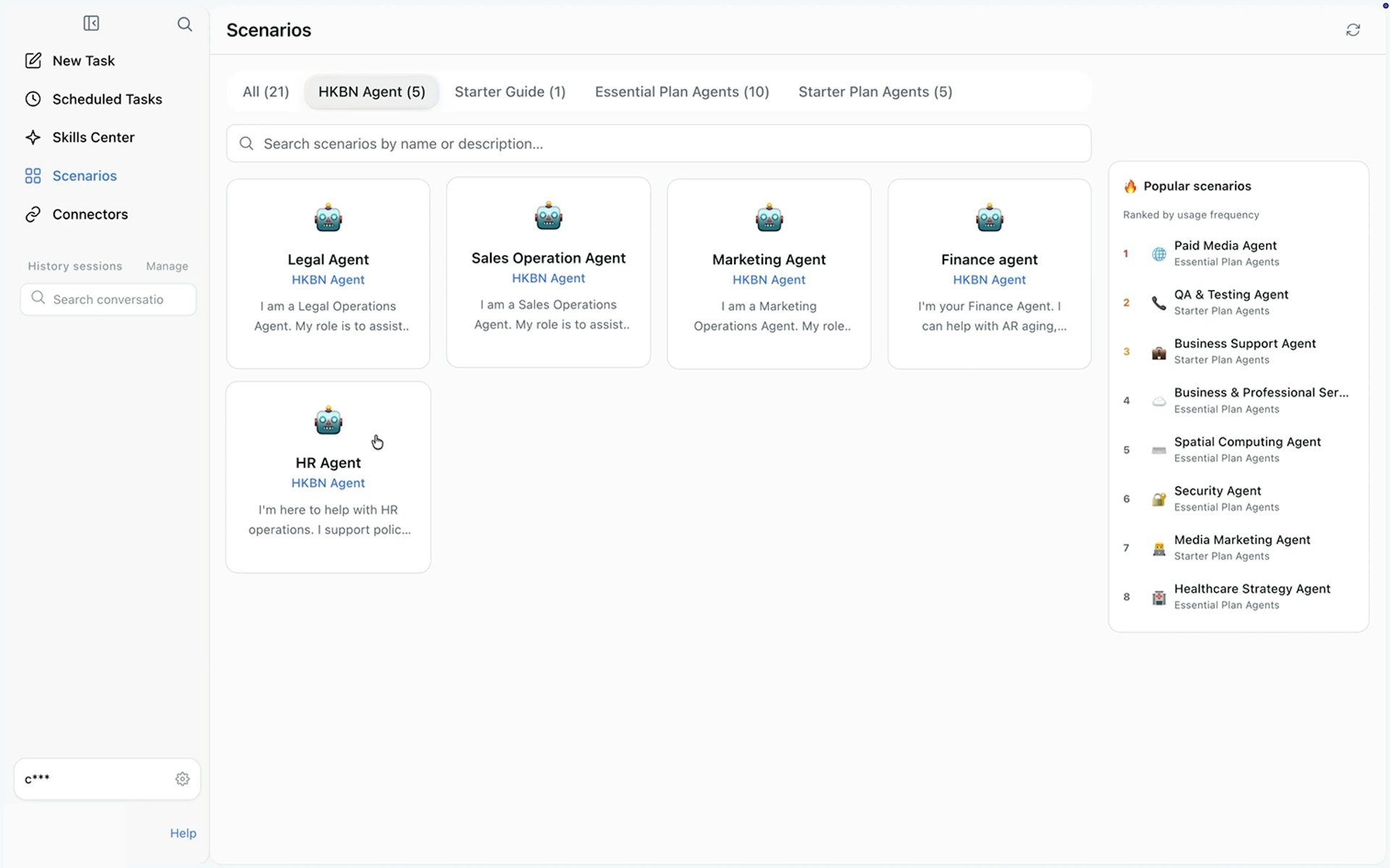Screen dimensions: 1390x868
Task: Click the Sales Operation Agent robot icon
Action: click(x=548, y=216)
